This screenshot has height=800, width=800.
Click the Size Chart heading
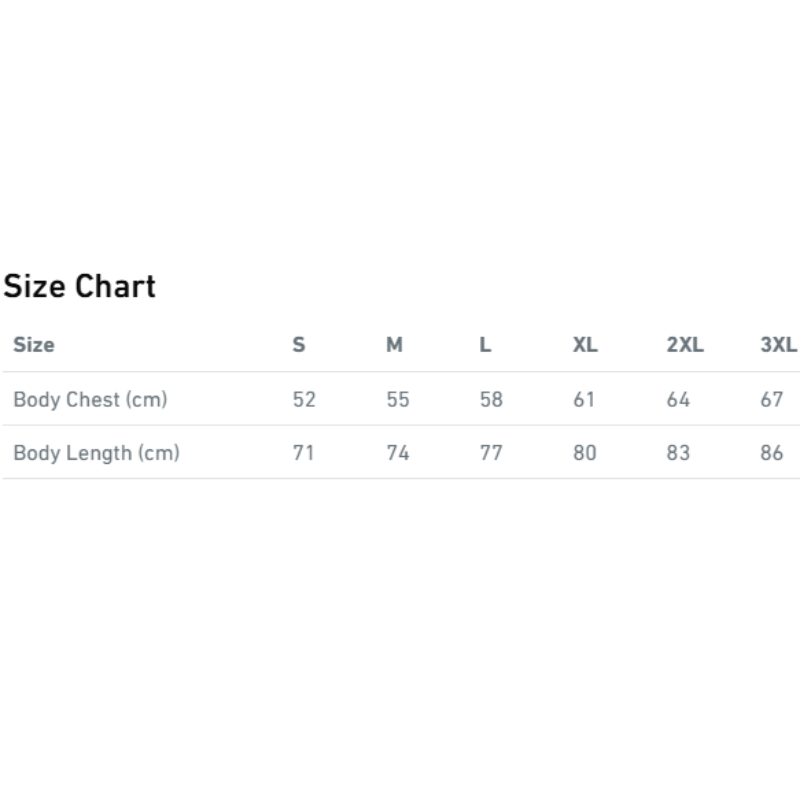tap(80, 287)
